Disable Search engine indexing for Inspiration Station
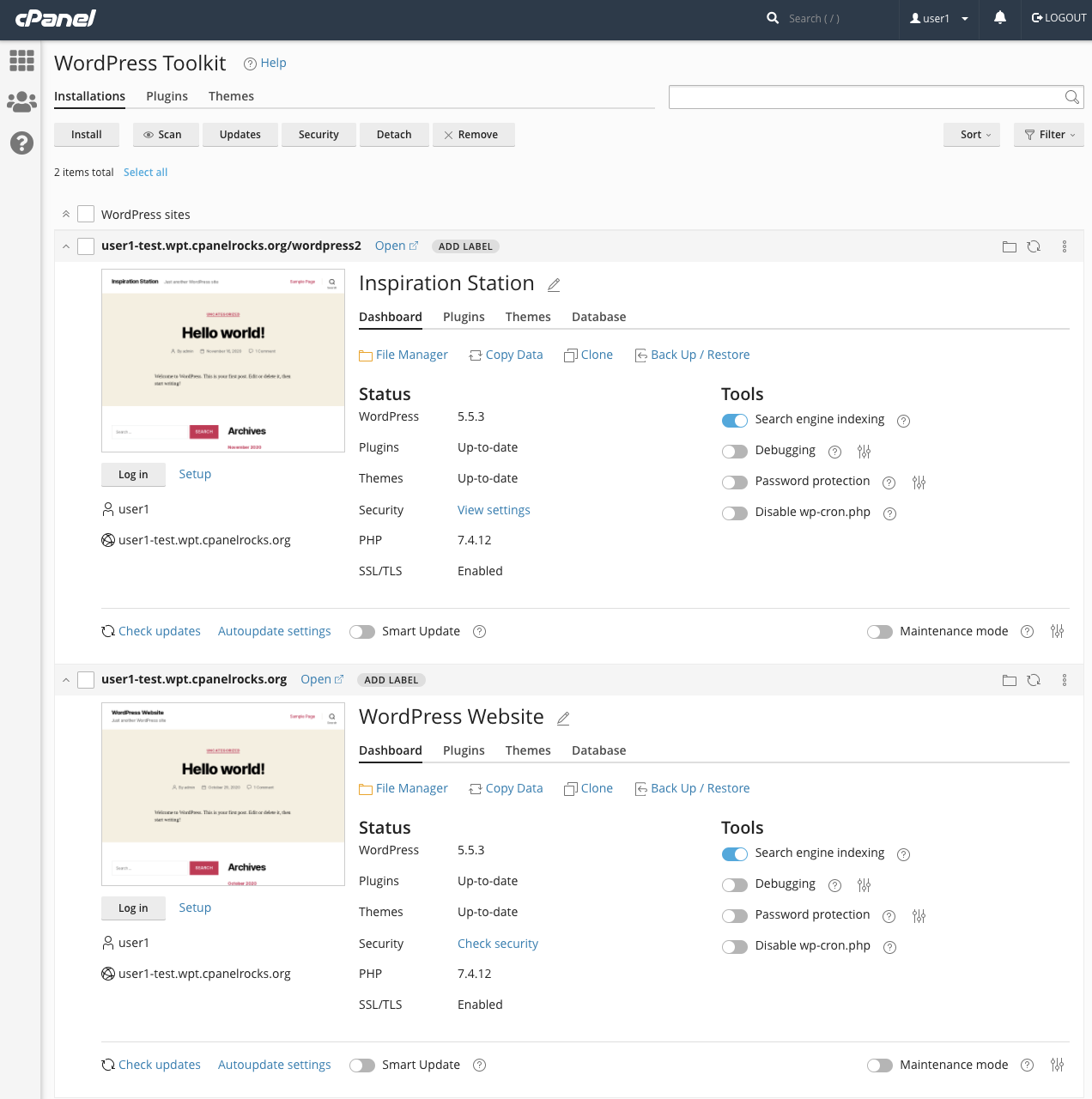The image size is (1092, 1099). point(735,420)
